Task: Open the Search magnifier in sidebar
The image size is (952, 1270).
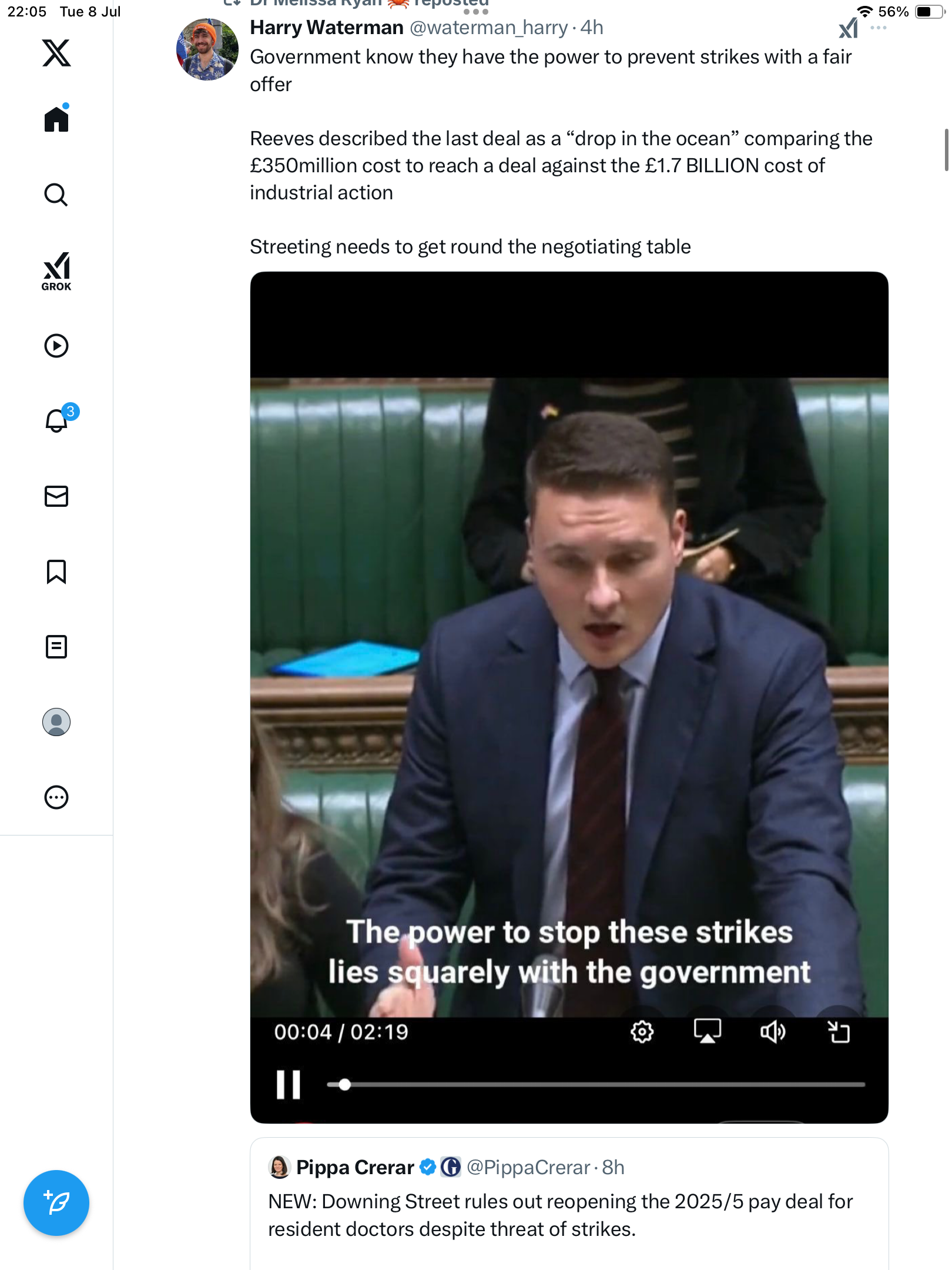Action: [x=56, y=195]
